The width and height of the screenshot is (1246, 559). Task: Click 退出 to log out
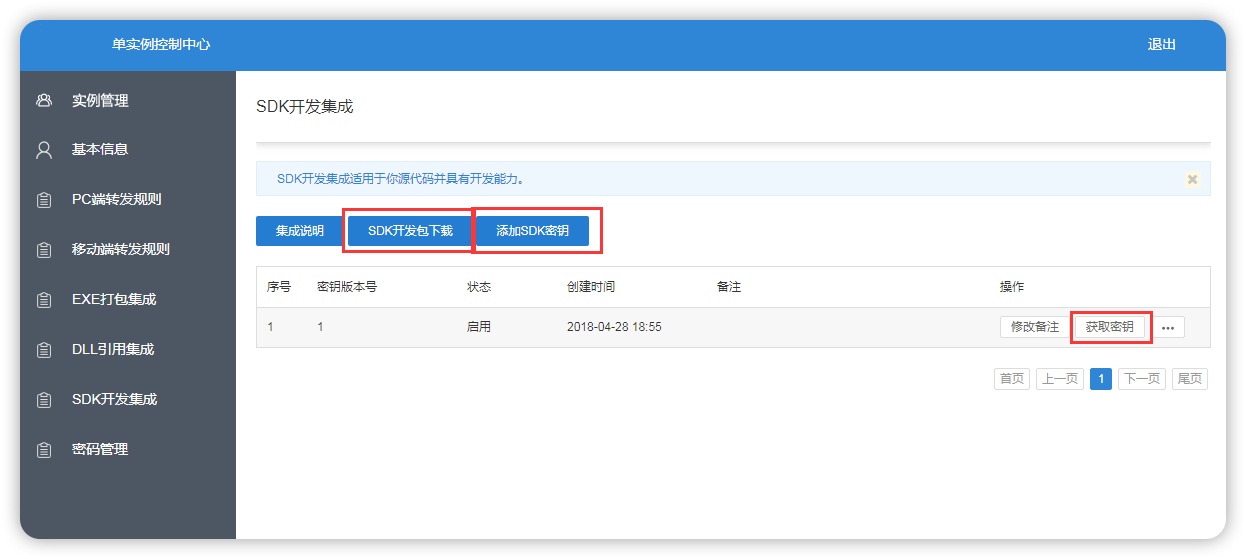coord(1162,45)
